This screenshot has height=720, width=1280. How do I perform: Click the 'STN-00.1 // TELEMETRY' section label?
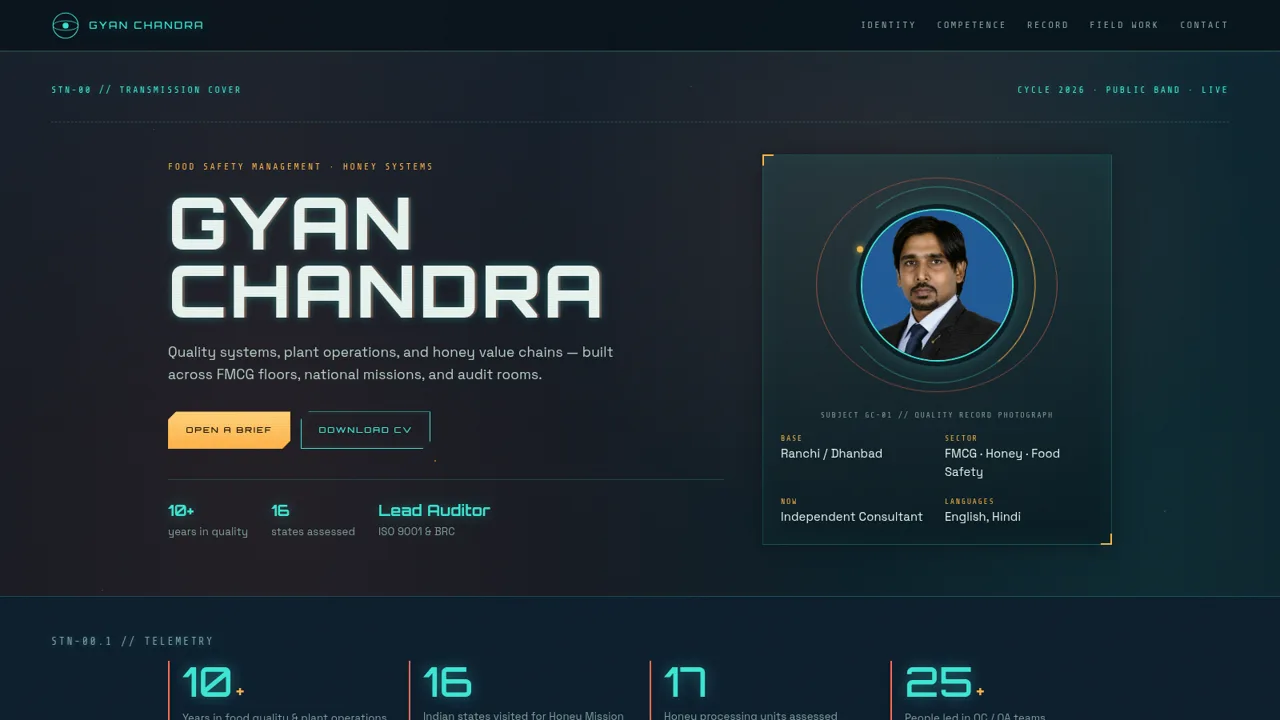pyautogui.click(x=132, y=641)
